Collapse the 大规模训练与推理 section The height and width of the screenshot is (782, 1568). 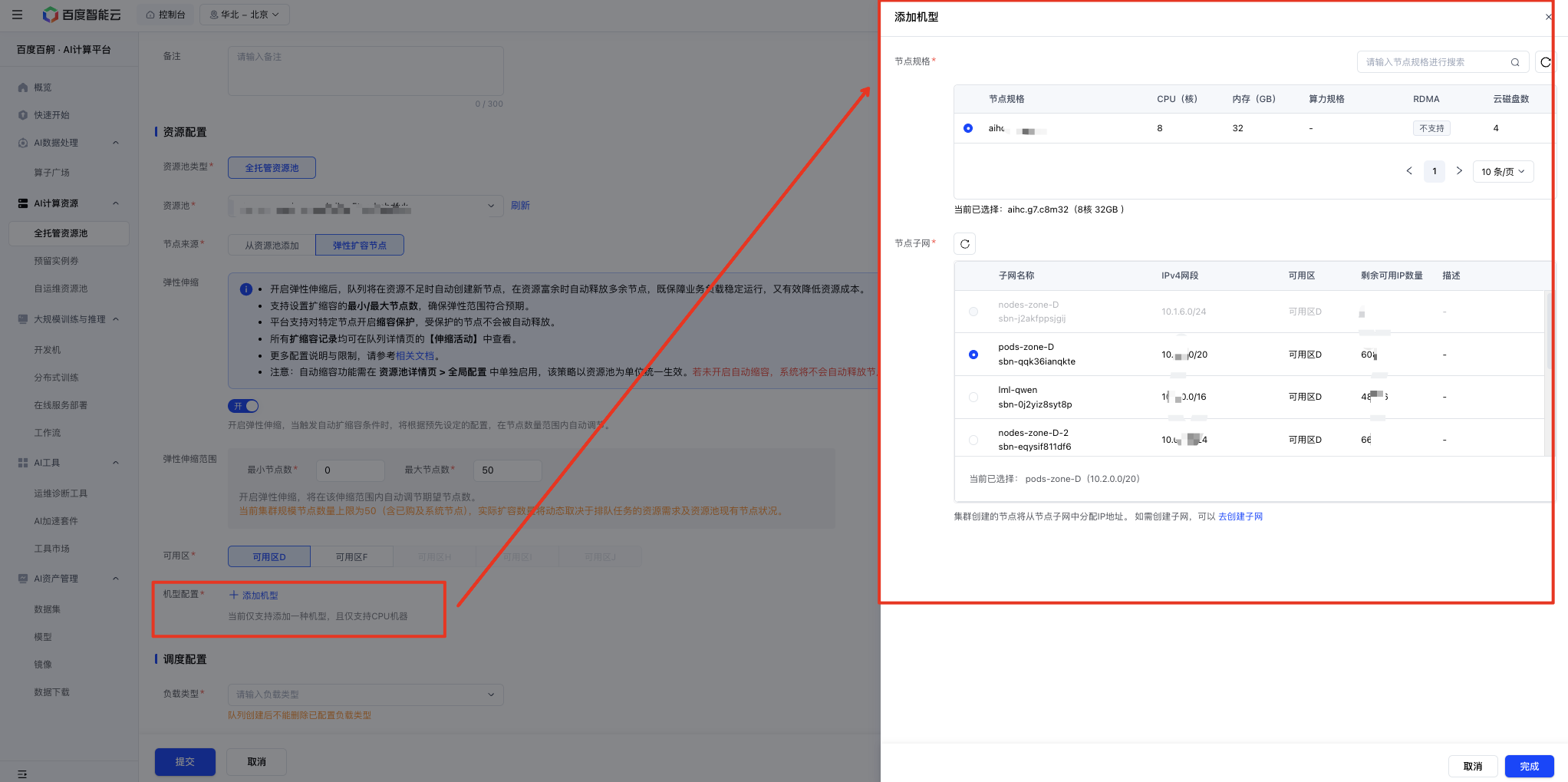click(x=116, y=319)
